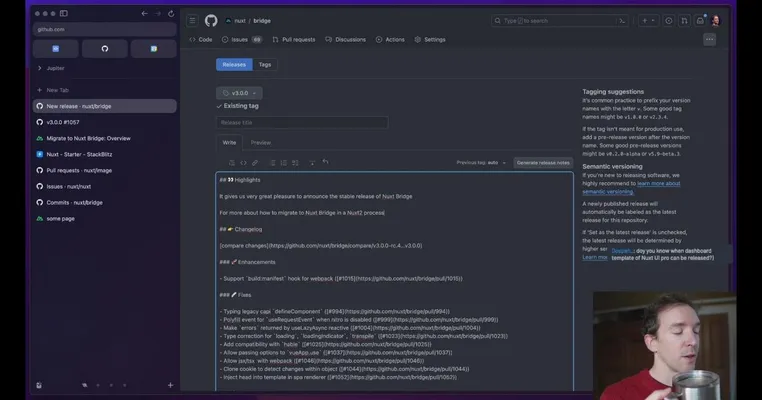The width and height of the screenshot is (762, 400).
Task: Open the bridge repository link
Action: (x=262, y=21)
